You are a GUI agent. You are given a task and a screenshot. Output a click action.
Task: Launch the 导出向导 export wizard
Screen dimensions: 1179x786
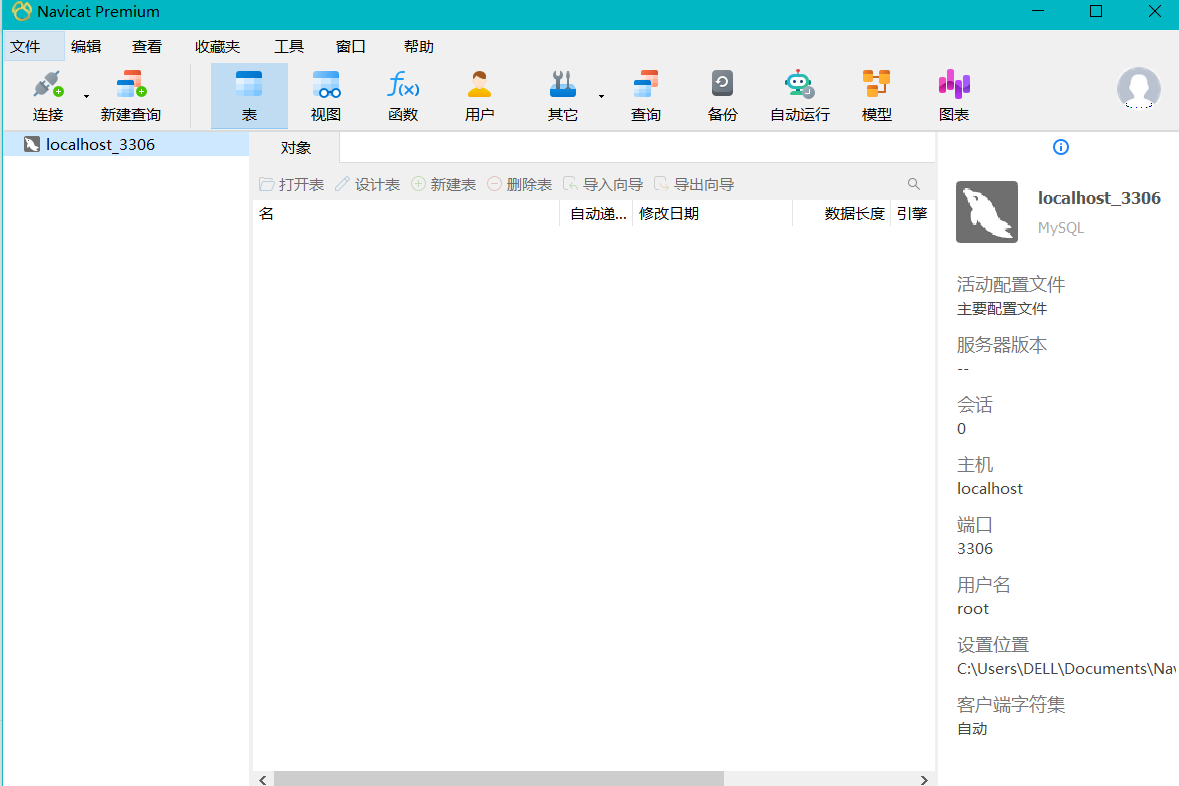click(x=694, y=184)
